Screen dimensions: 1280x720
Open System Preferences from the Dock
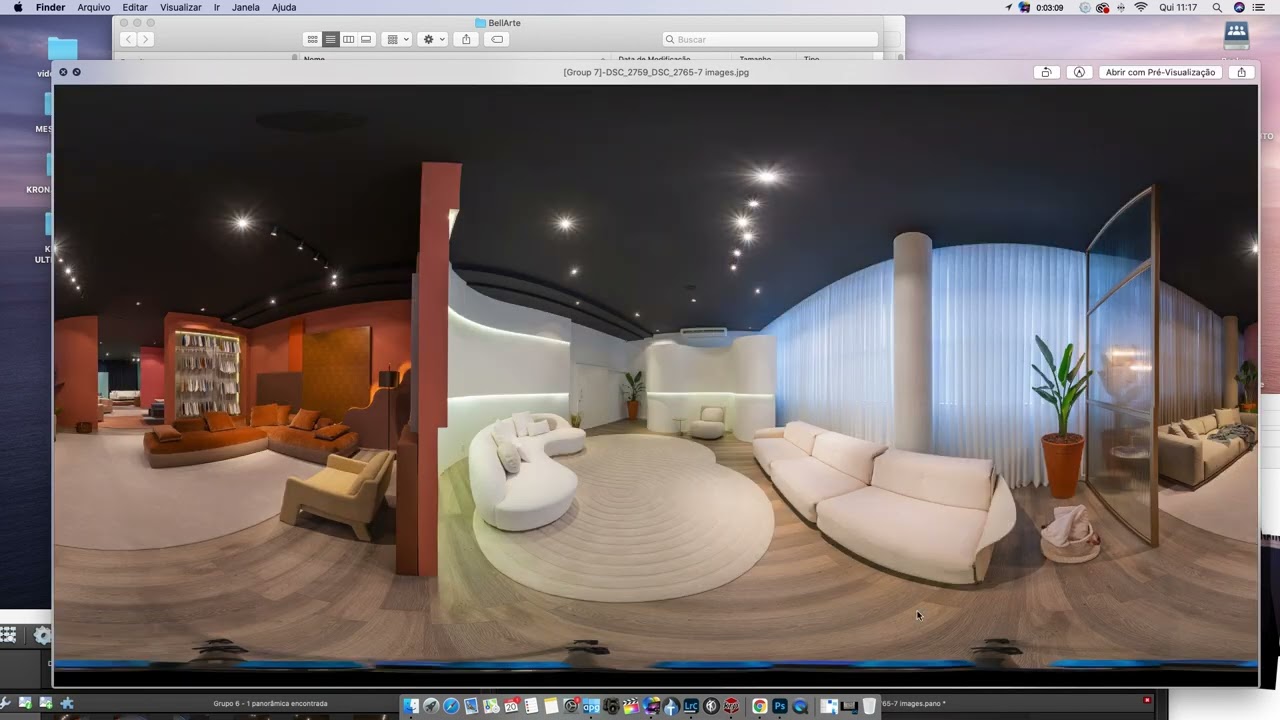571,706
